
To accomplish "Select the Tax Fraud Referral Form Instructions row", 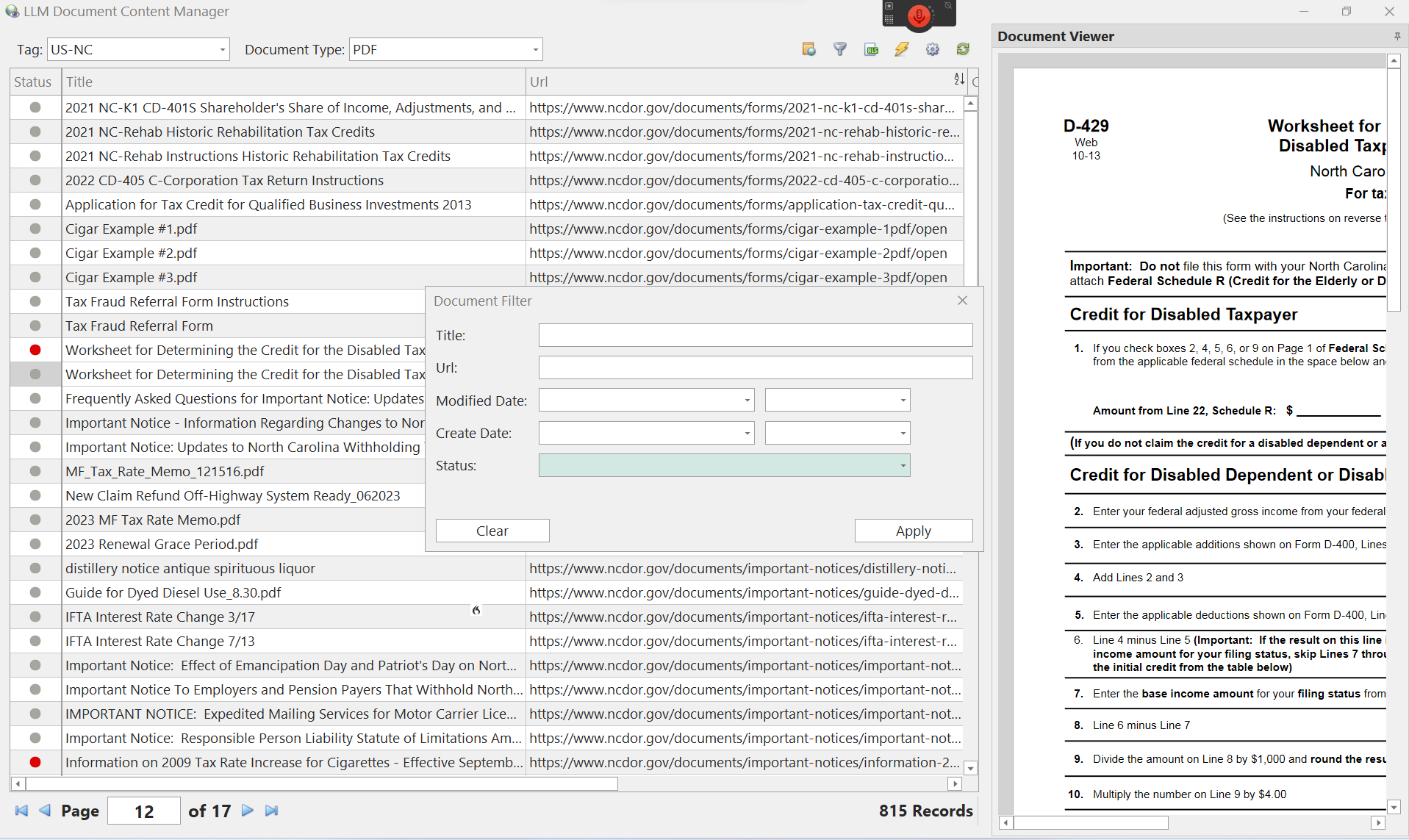I will tap(218, 301).
